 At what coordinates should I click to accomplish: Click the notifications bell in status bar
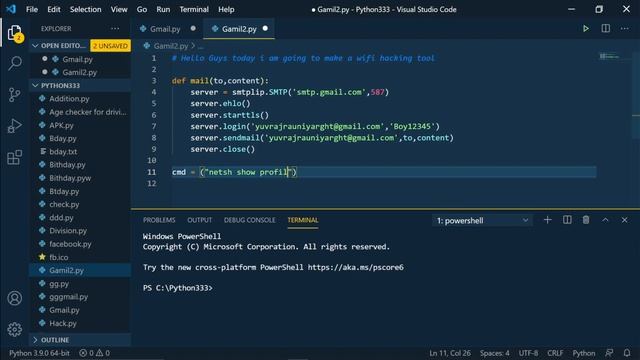point(627,353)
